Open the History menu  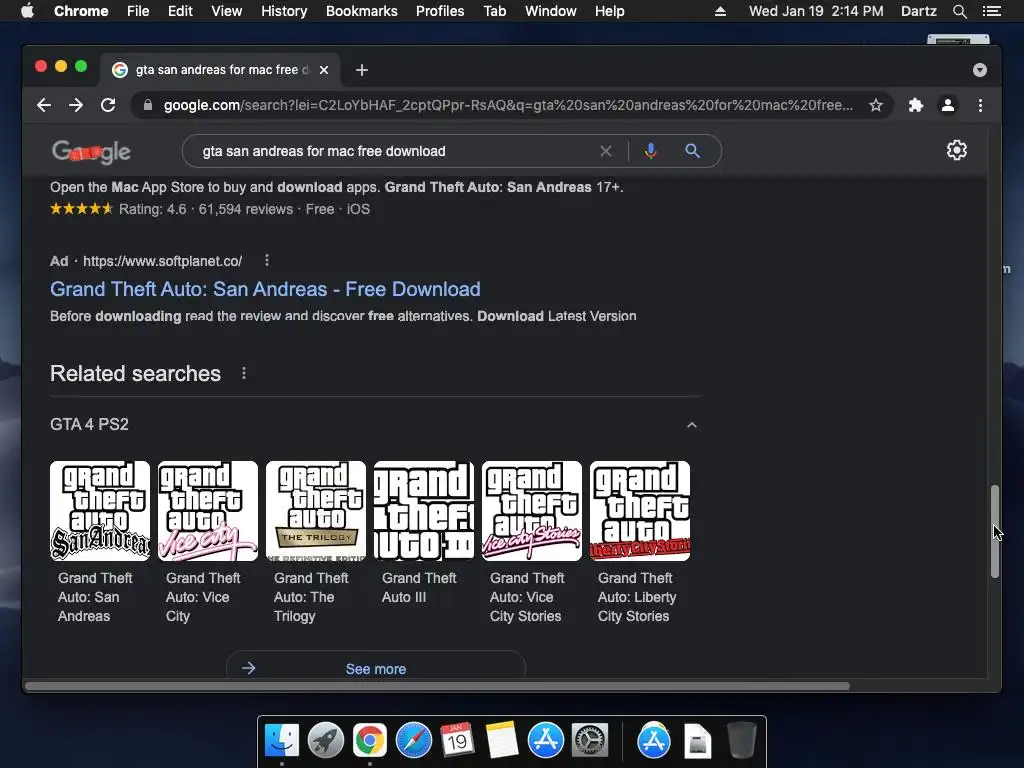tap(284, 11)
